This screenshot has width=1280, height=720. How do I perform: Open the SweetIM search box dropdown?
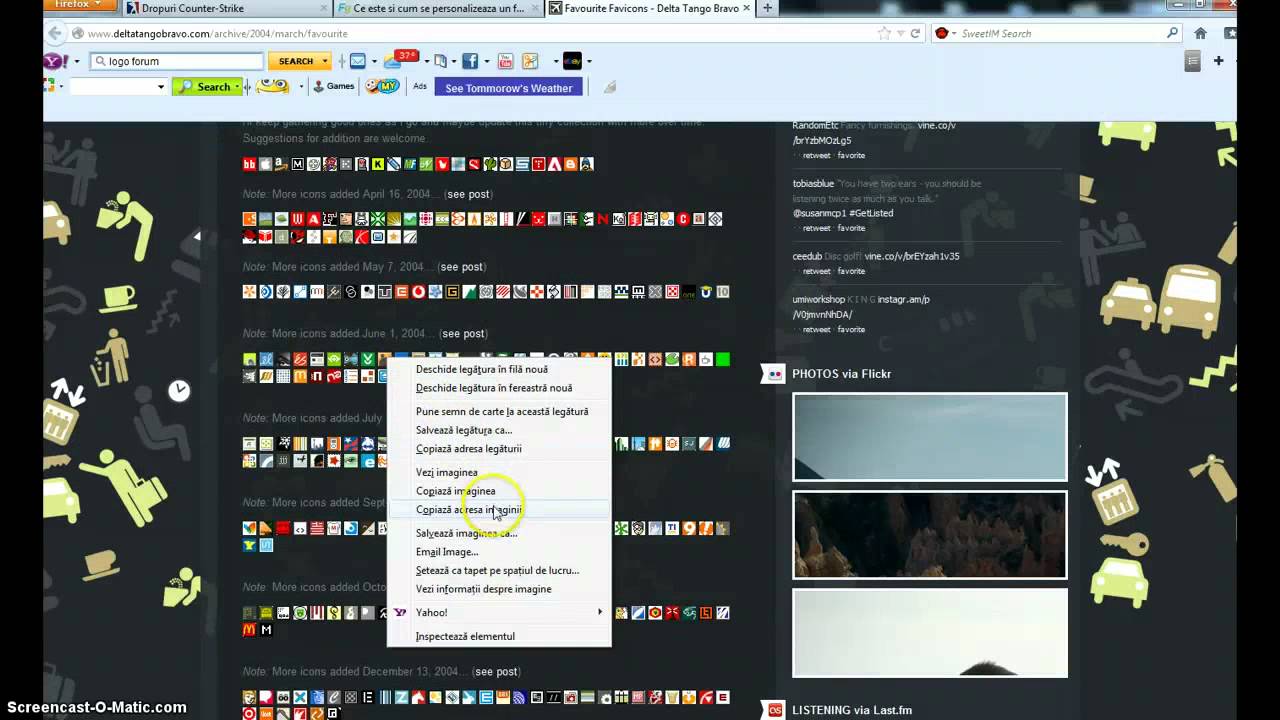point(160,87)
